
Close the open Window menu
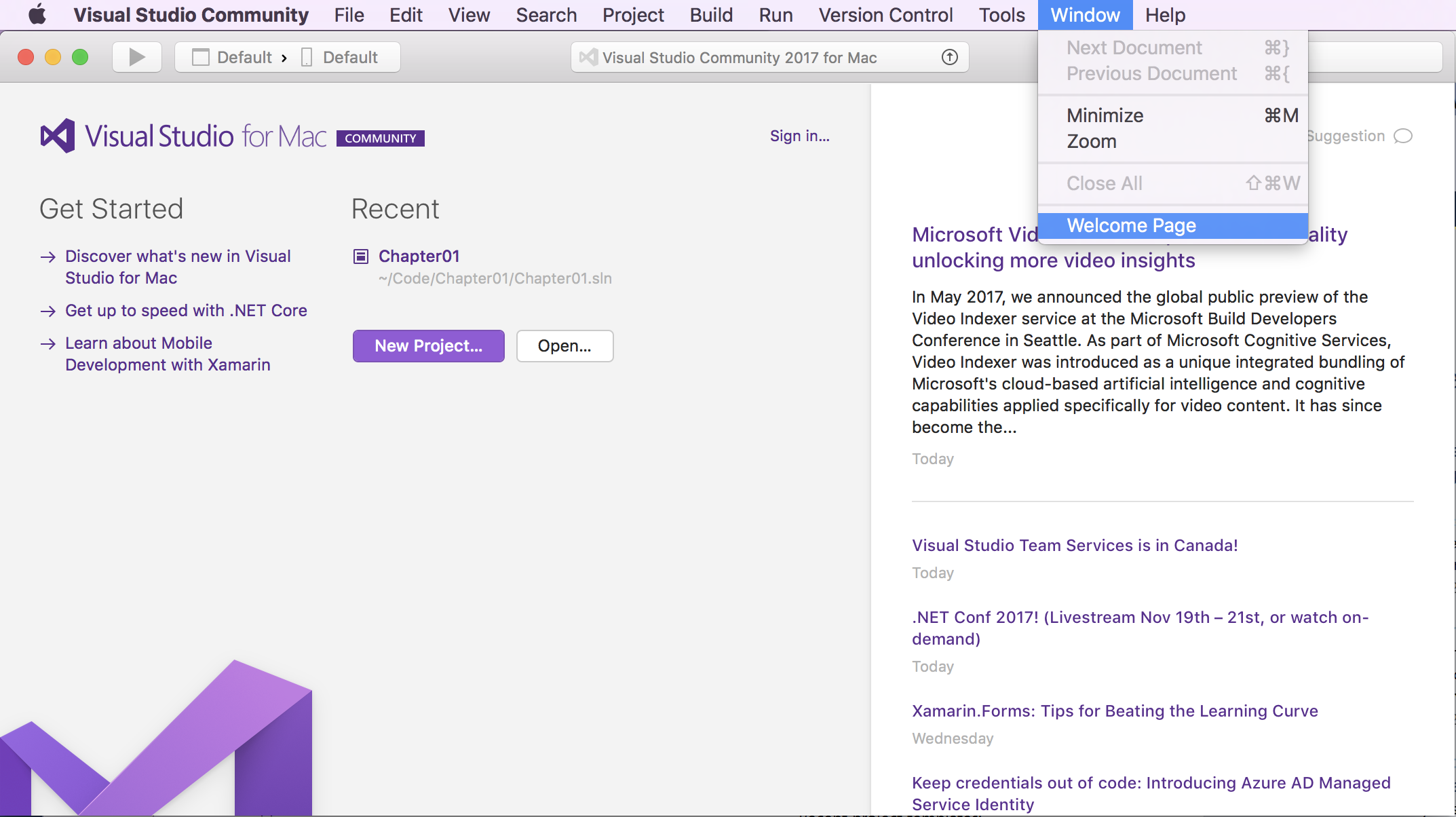tap(1085, 15)
